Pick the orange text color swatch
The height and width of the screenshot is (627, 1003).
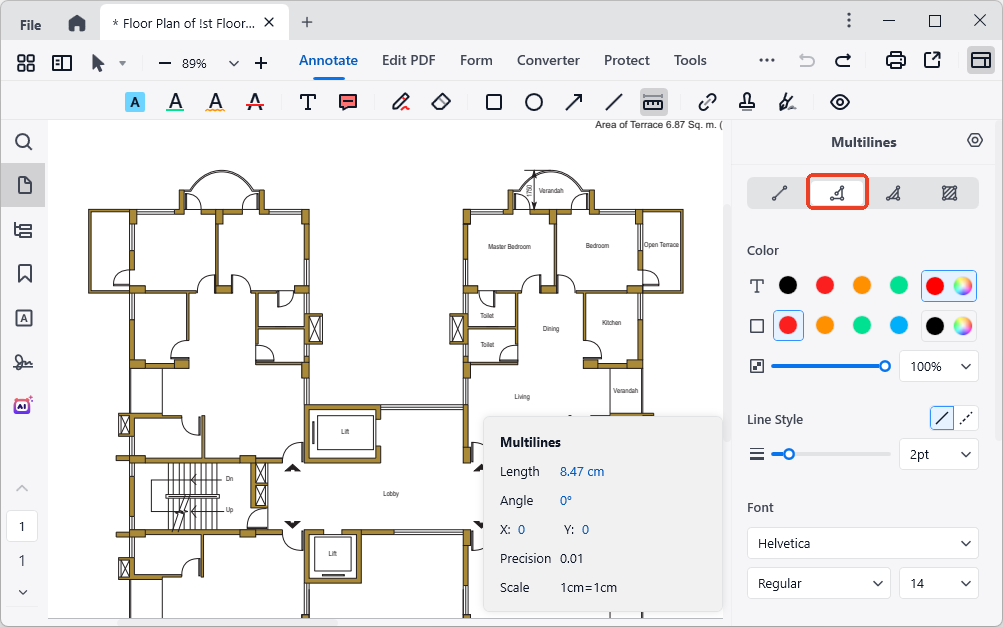coord(862,286)
